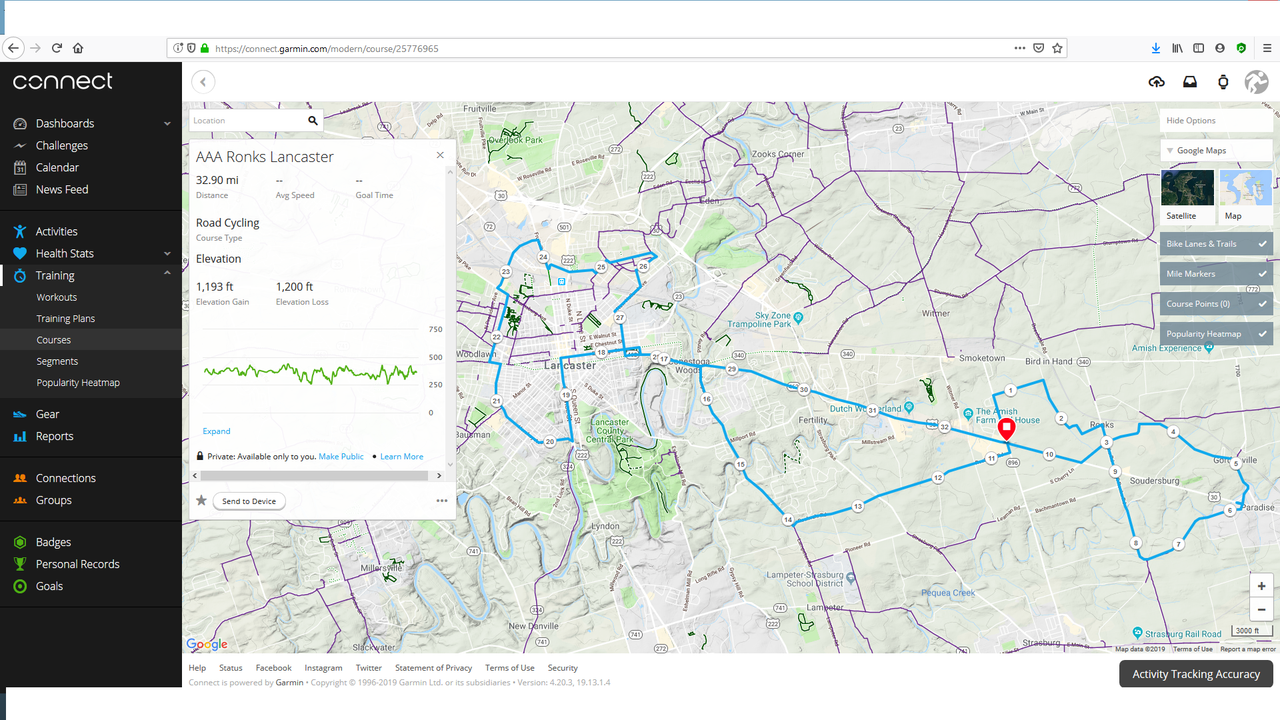Expand the elevation chart
This screenshot has height=720, width=1280.
[216, 431]
